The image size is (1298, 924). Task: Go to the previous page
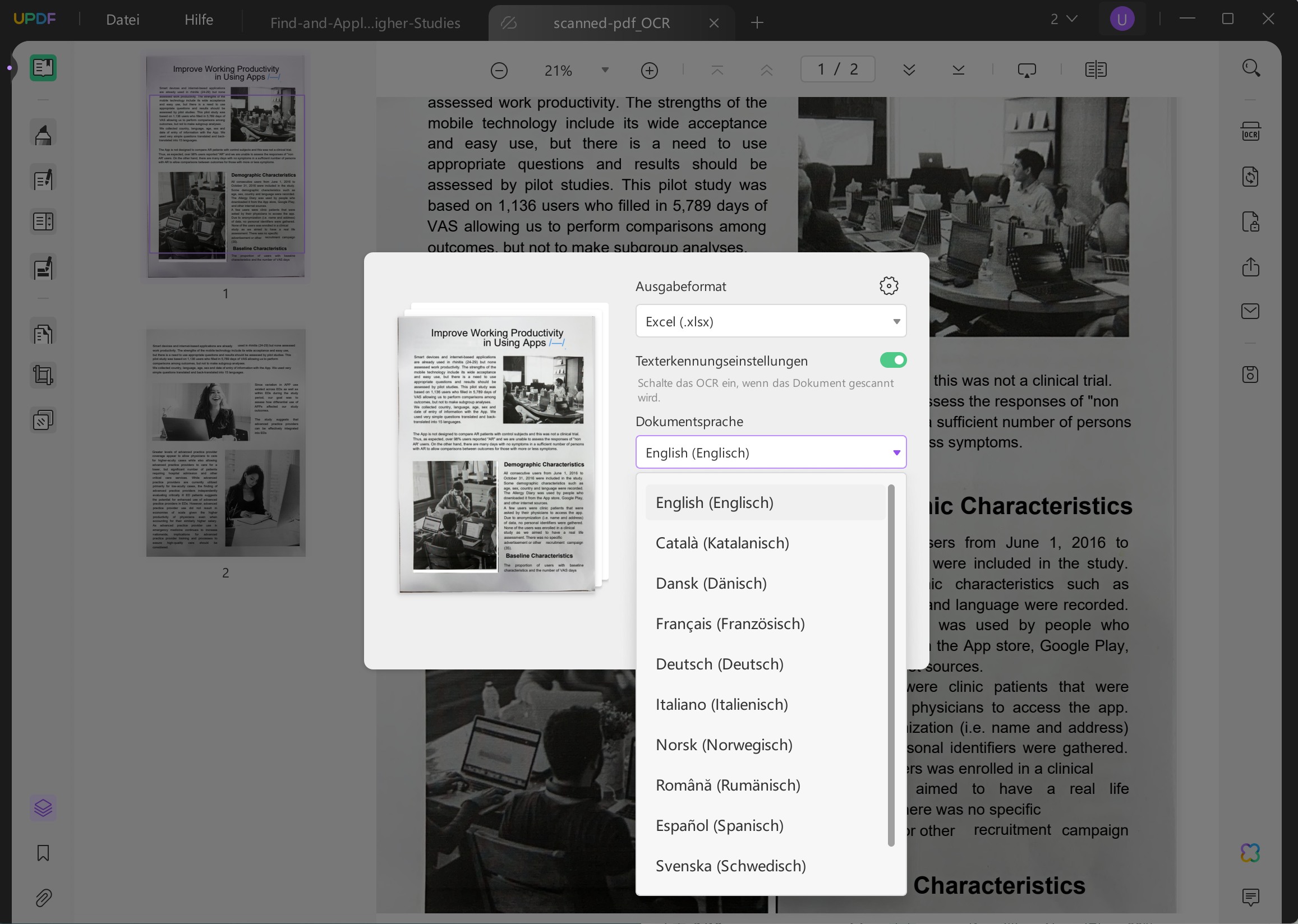[766, 71]
